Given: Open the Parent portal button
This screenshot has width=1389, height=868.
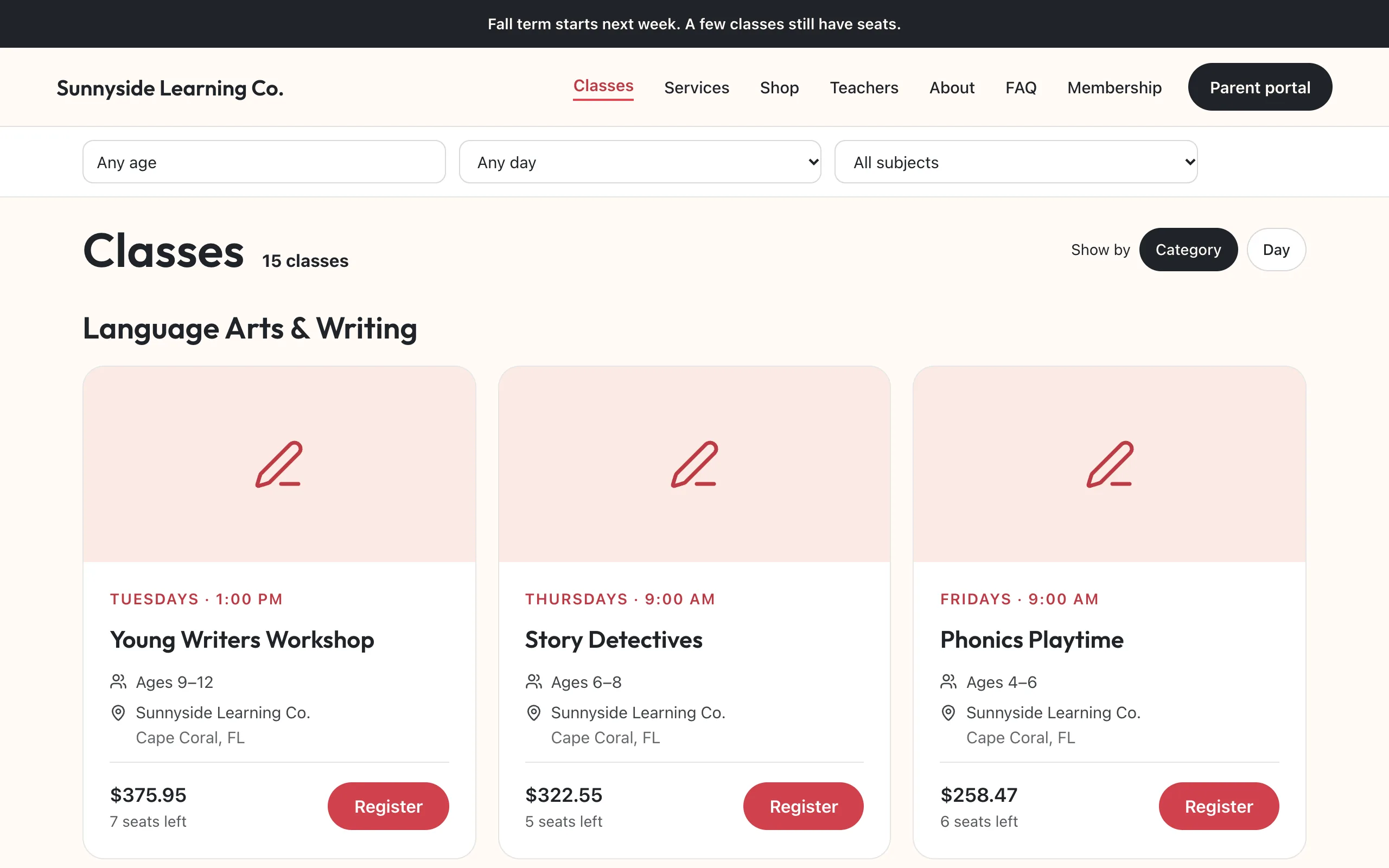Looking at the screenshot, I should (1260, 87).
